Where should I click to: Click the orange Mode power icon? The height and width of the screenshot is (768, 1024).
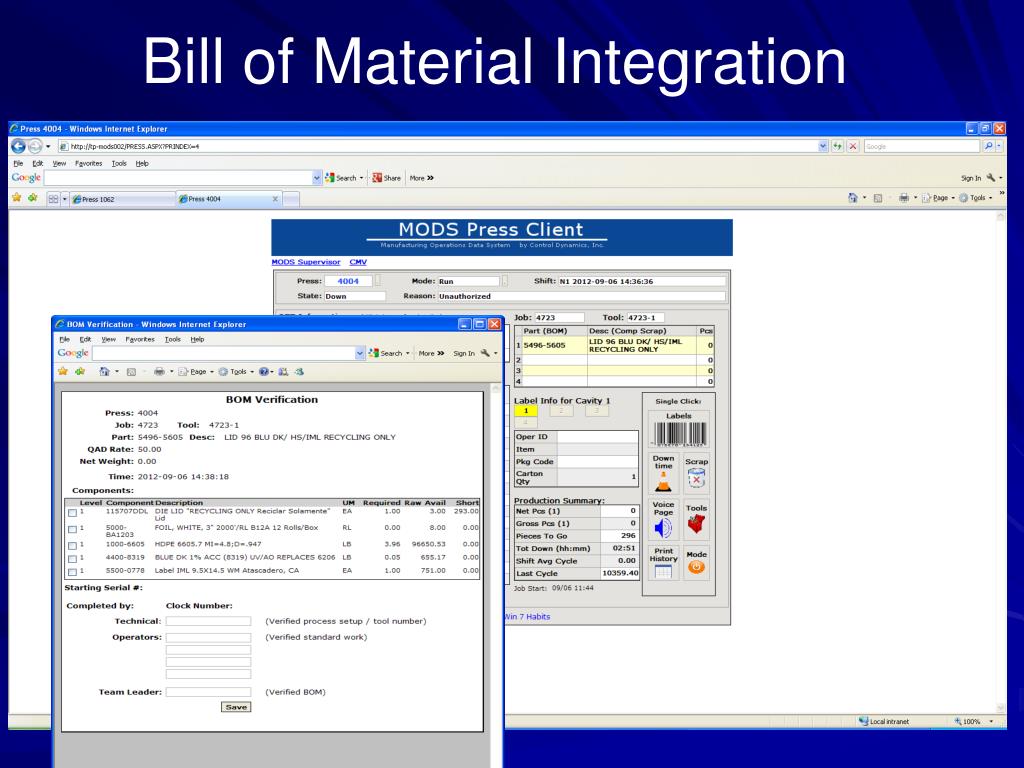point(696,567)
